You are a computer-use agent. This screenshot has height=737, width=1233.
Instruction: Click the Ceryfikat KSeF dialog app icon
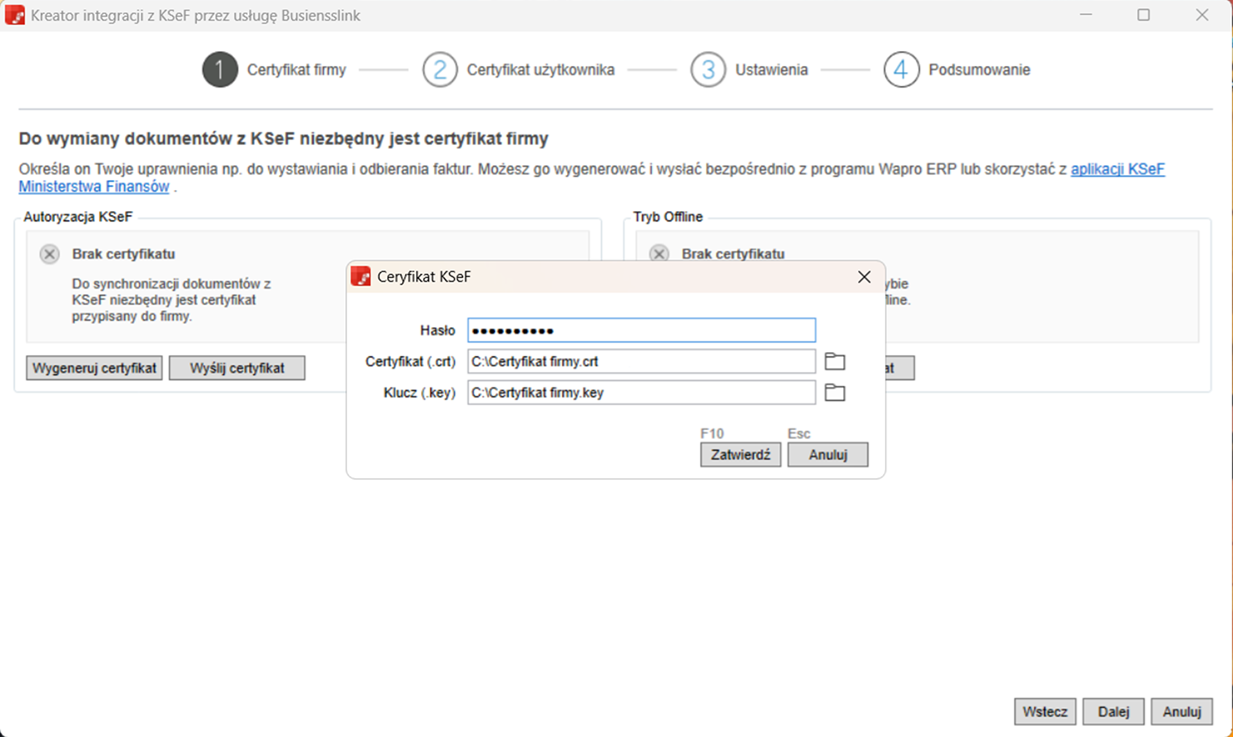(x=361, y=277)
